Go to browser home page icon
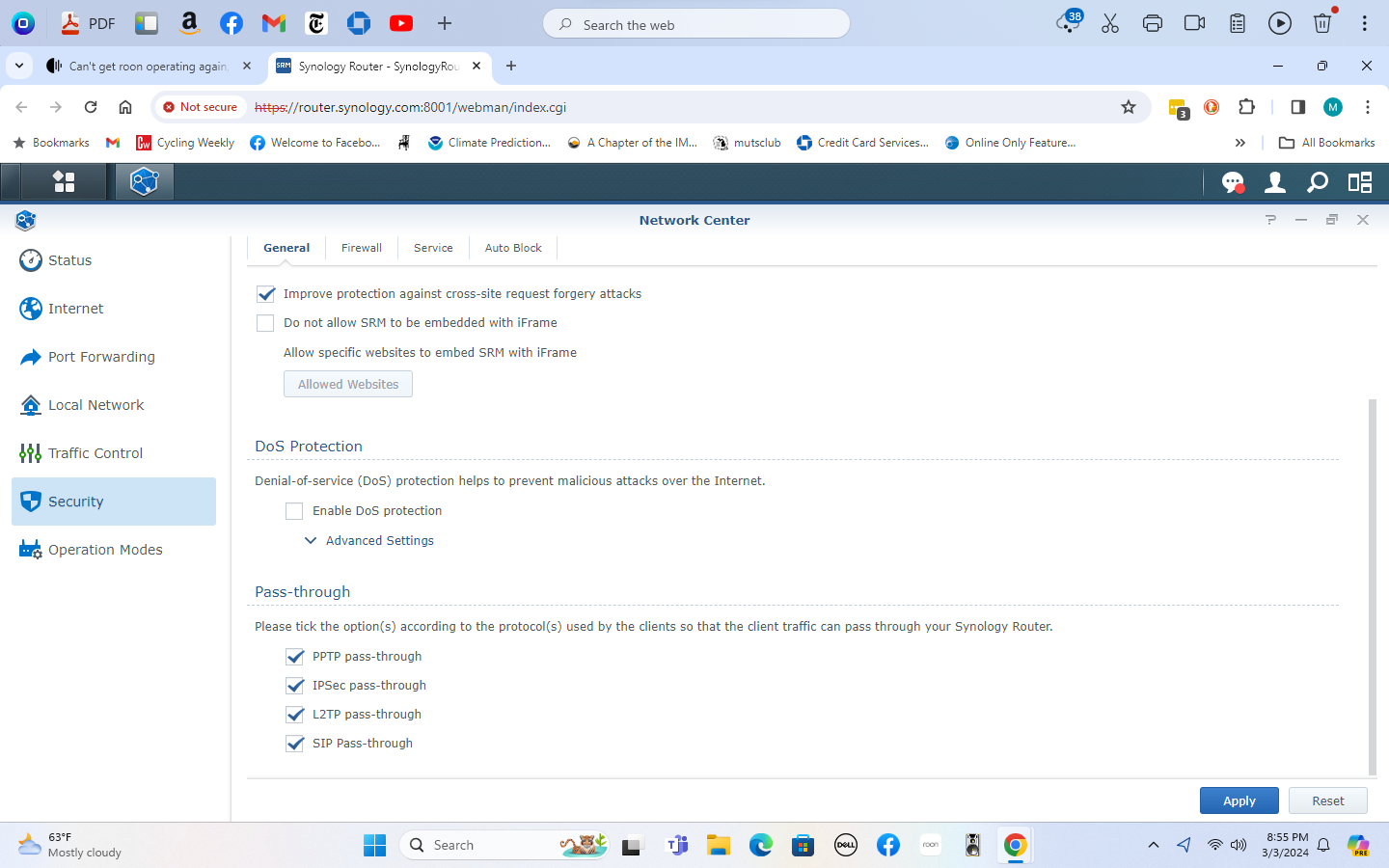 point(125,107)
